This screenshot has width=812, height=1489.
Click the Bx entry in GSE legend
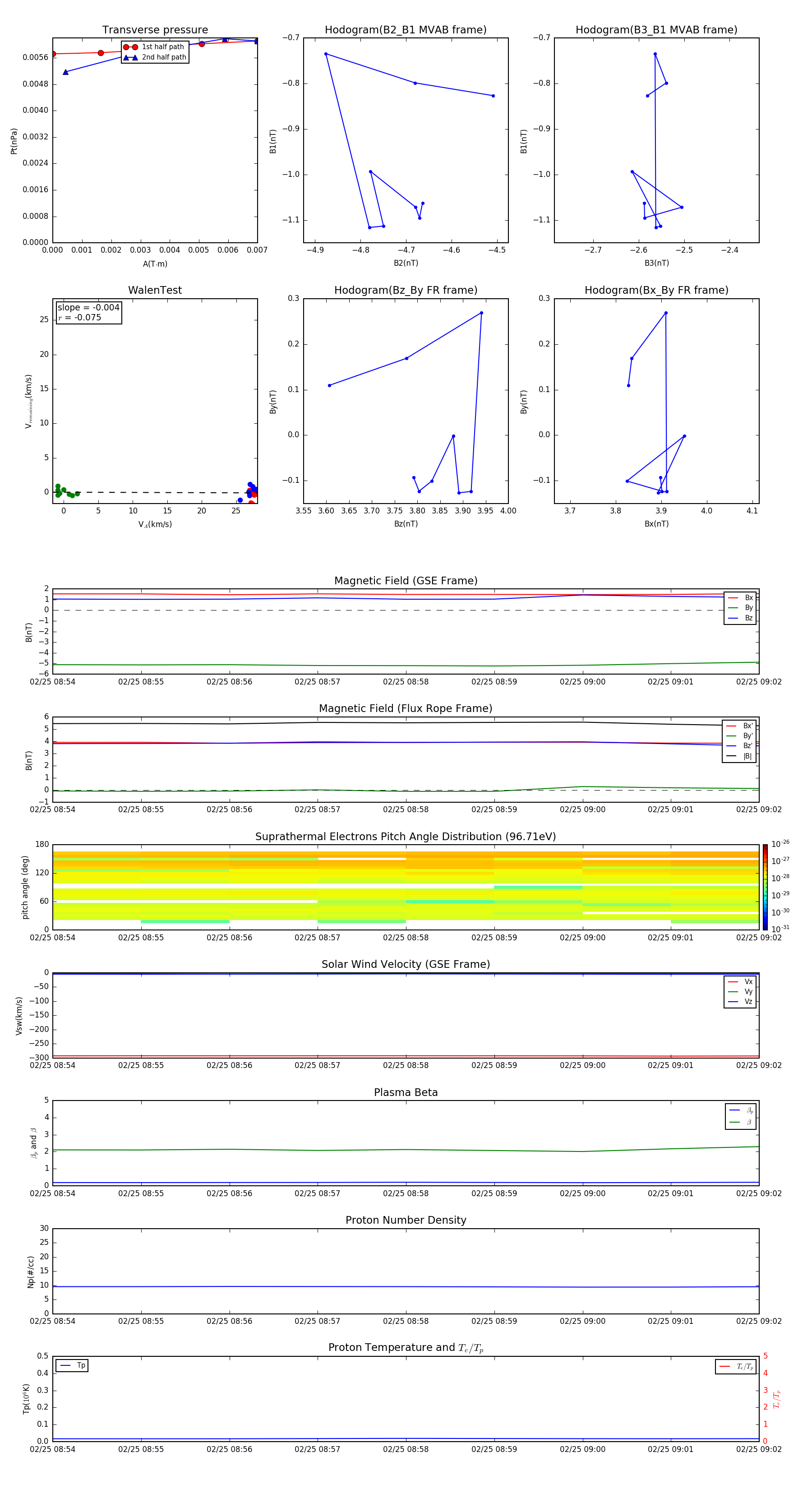(740, 598)
